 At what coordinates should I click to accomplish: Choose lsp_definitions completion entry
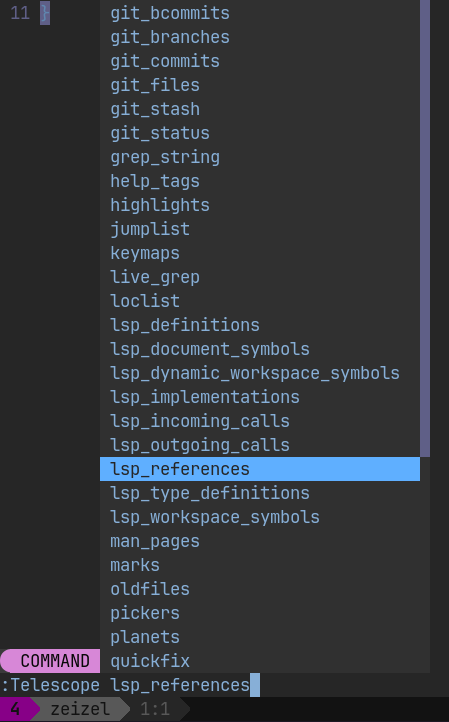[260, 325]
